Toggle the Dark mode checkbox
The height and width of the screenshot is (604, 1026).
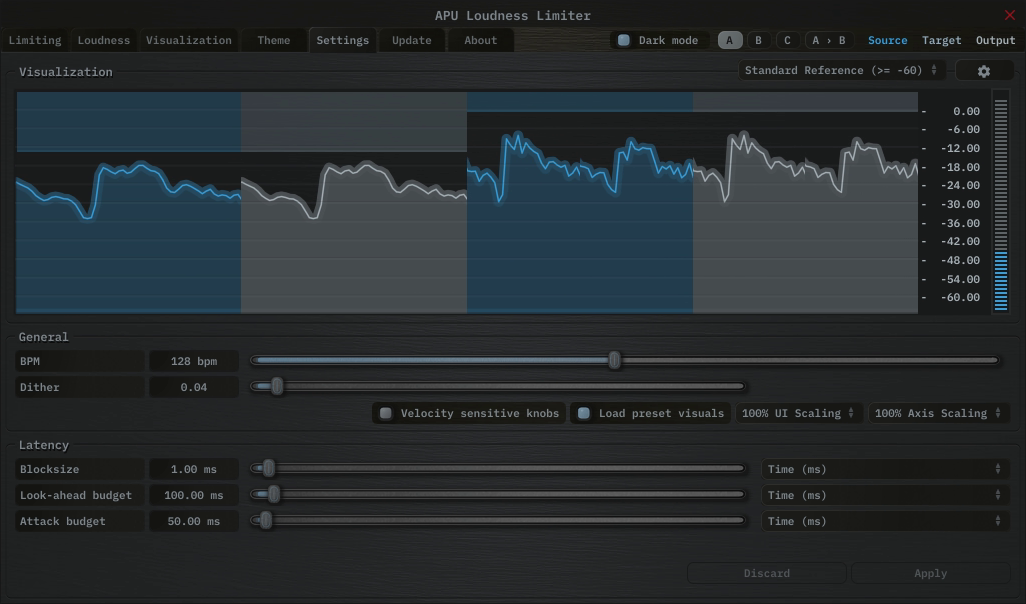624,41
